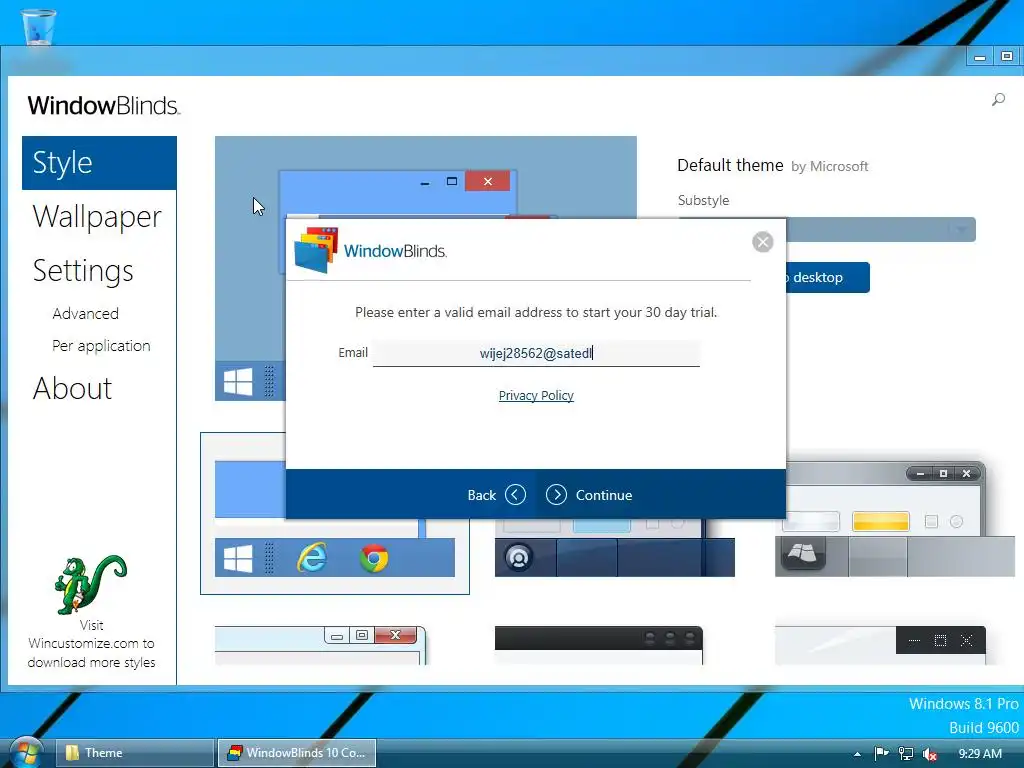This screenshot has width=1024, height=768.
Task: Open the Privacy Policy link
Action: point(536,396)
